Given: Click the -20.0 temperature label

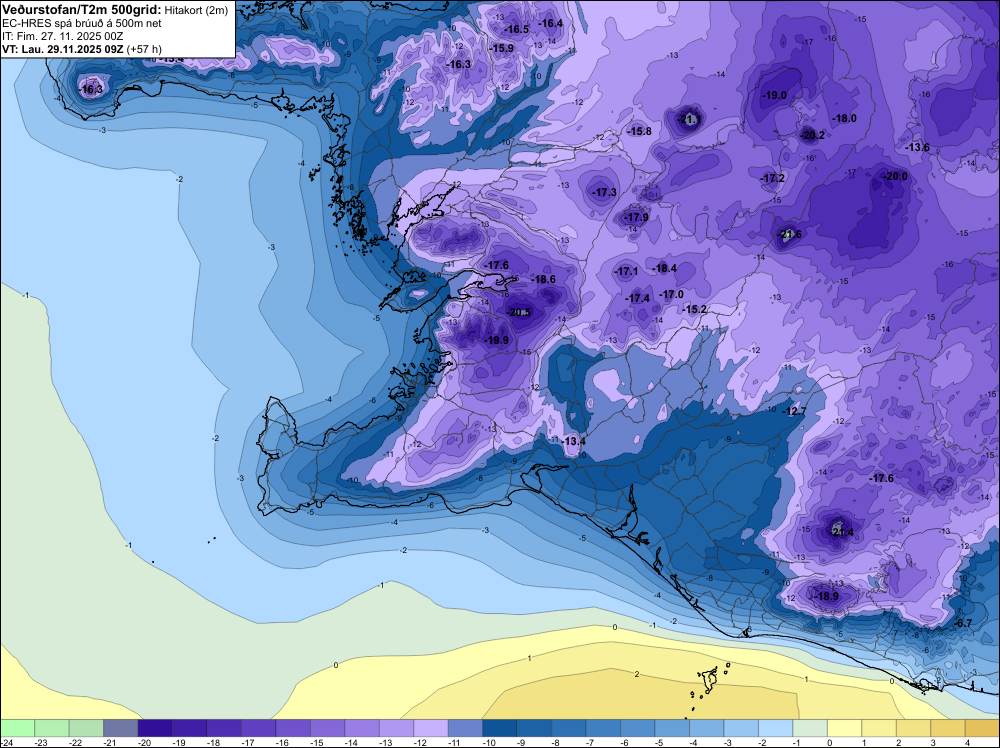Looking at the screenshot, I should [x=895, y=177].
